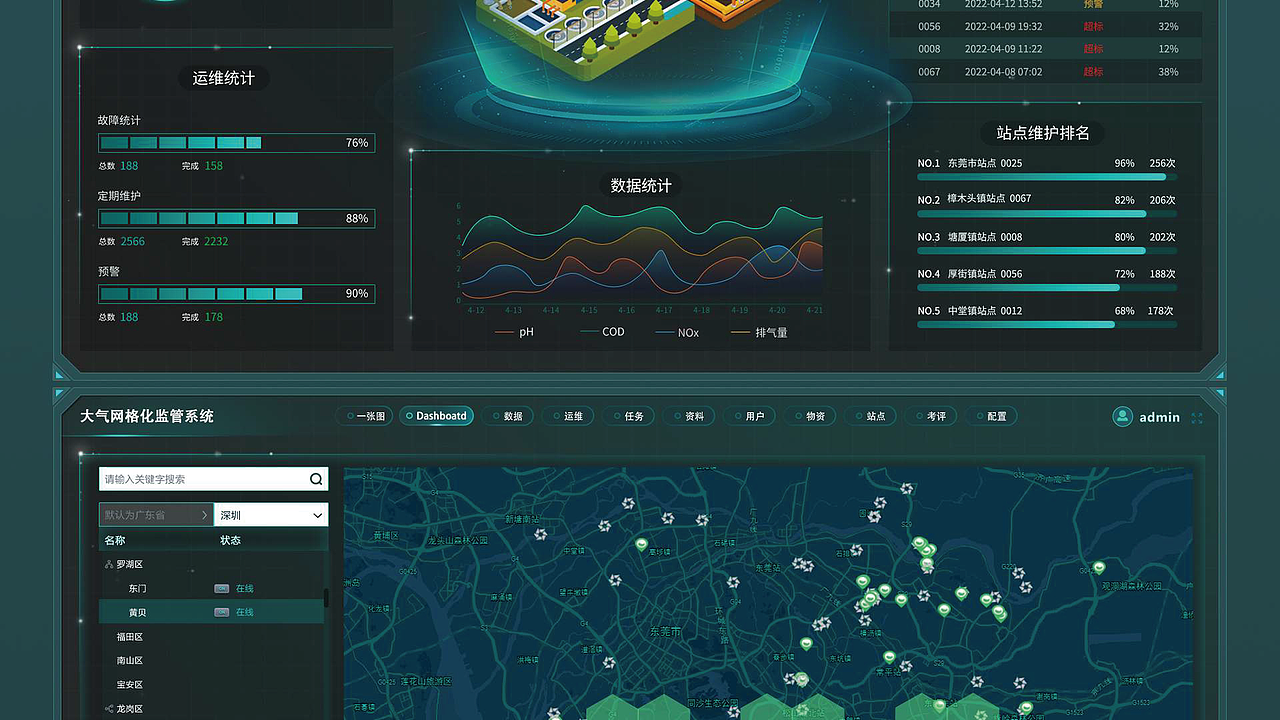
Task: Click the 站点维护排名 panel title
Action: 1043,133
